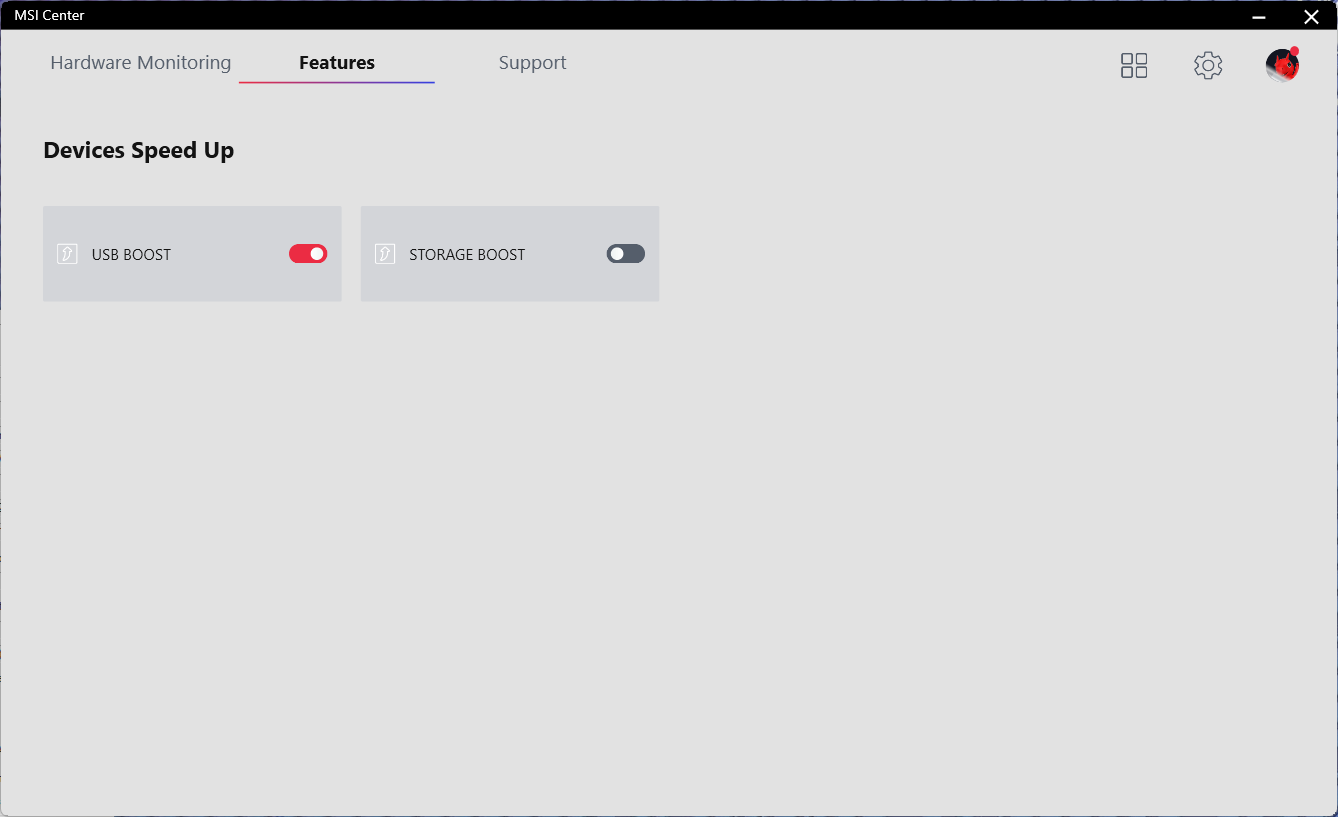
Task: Click the Devices Speed Up heading
Action: 139,151
